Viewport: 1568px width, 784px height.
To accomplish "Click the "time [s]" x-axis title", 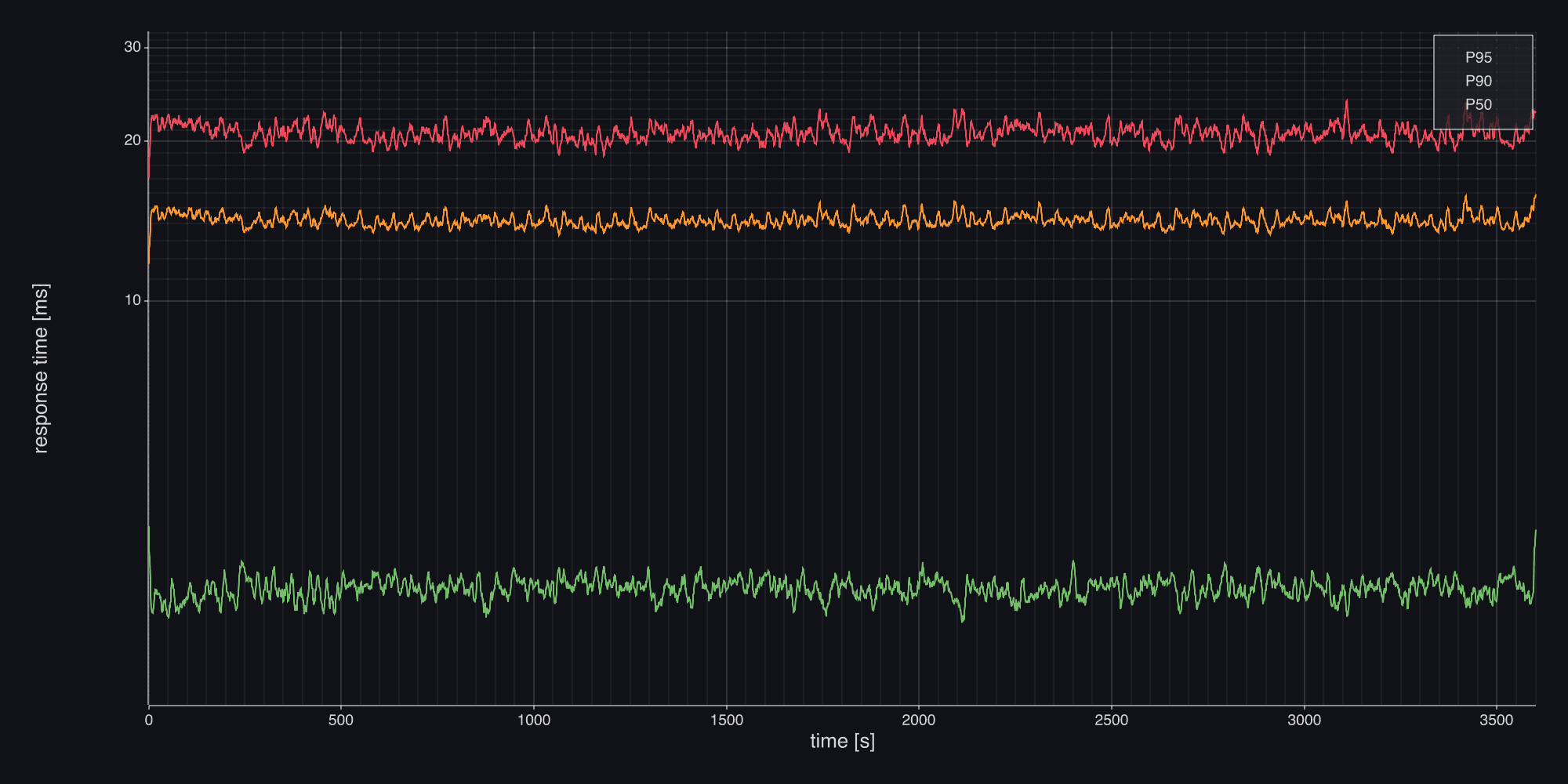I will pyautogui.click(x=842, y=742).
